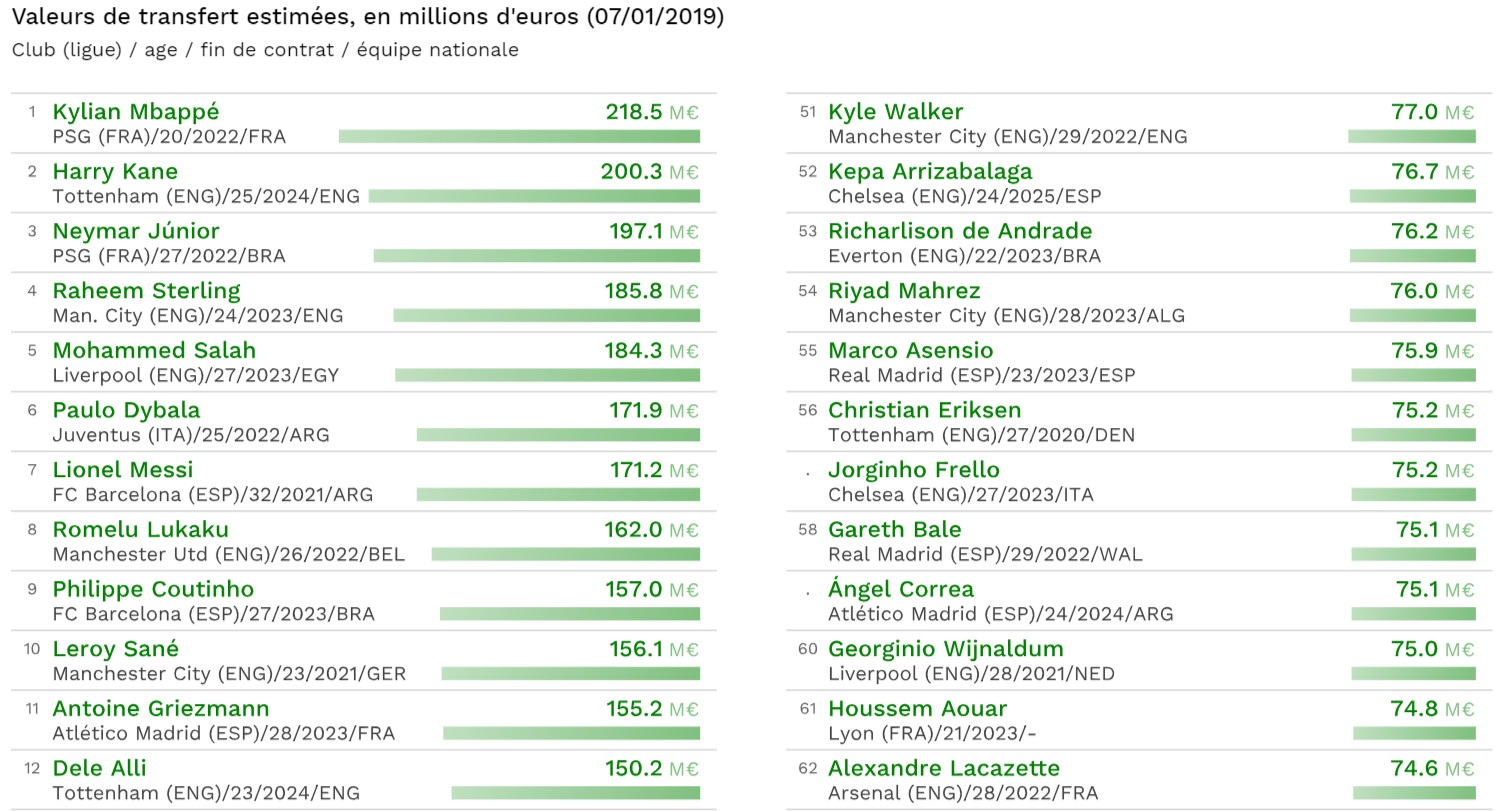Open Gareth Bale's player link
Screen dimensions: 1503x811
point(894,530)
